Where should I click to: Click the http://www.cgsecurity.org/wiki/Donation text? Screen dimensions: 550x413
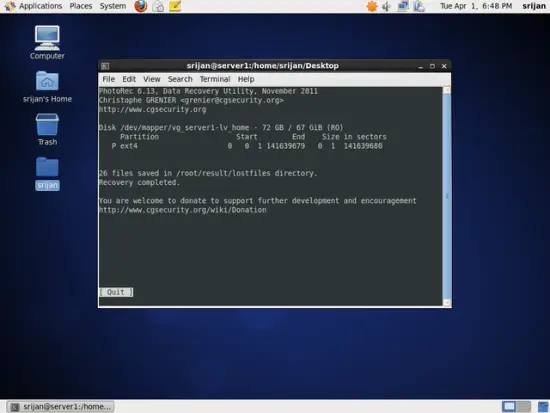[x=183, y=210]
